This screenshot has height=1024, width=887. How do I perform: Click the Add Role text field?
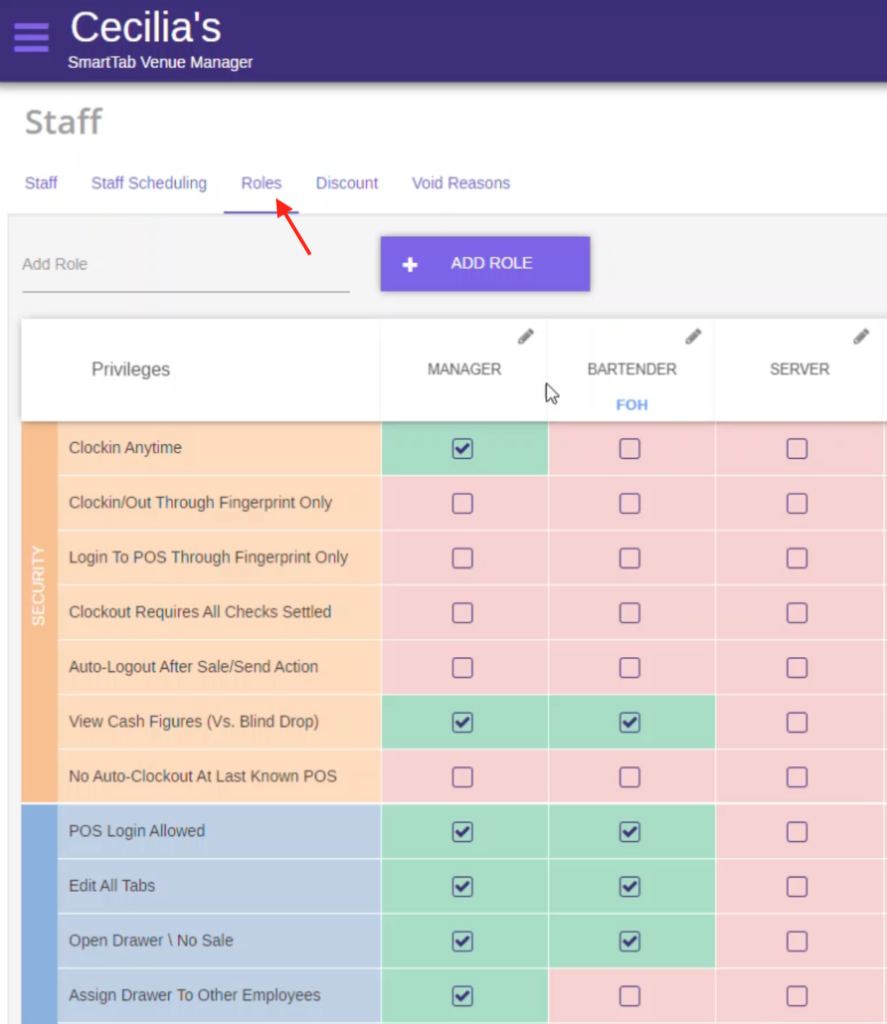[185, 265]
